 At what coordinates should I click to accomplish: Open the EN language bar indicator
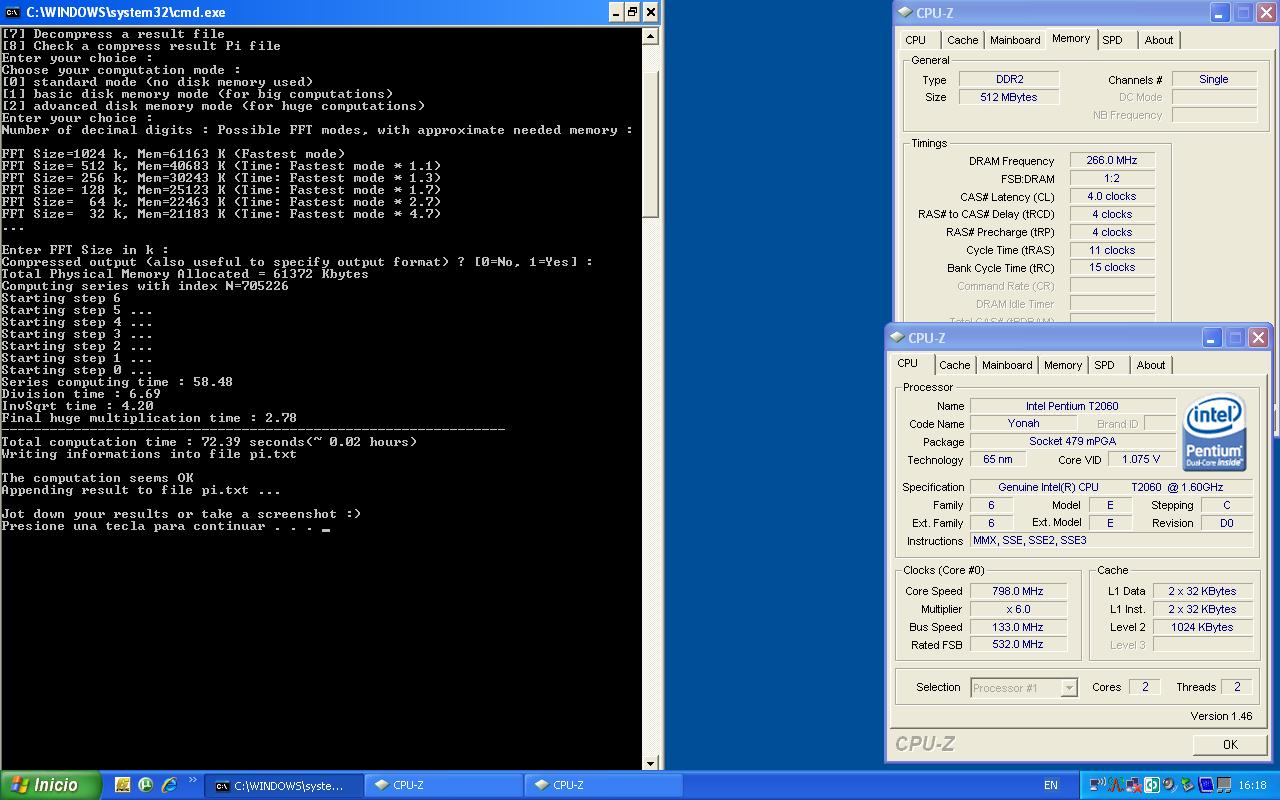1051,786
